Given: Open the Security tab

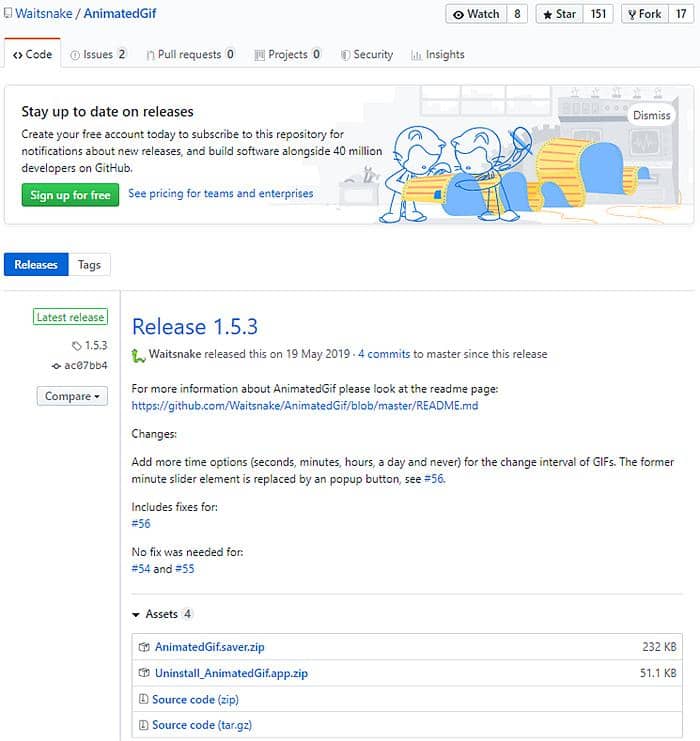Looking at the screenshot, I should click(x=367, y=54).
